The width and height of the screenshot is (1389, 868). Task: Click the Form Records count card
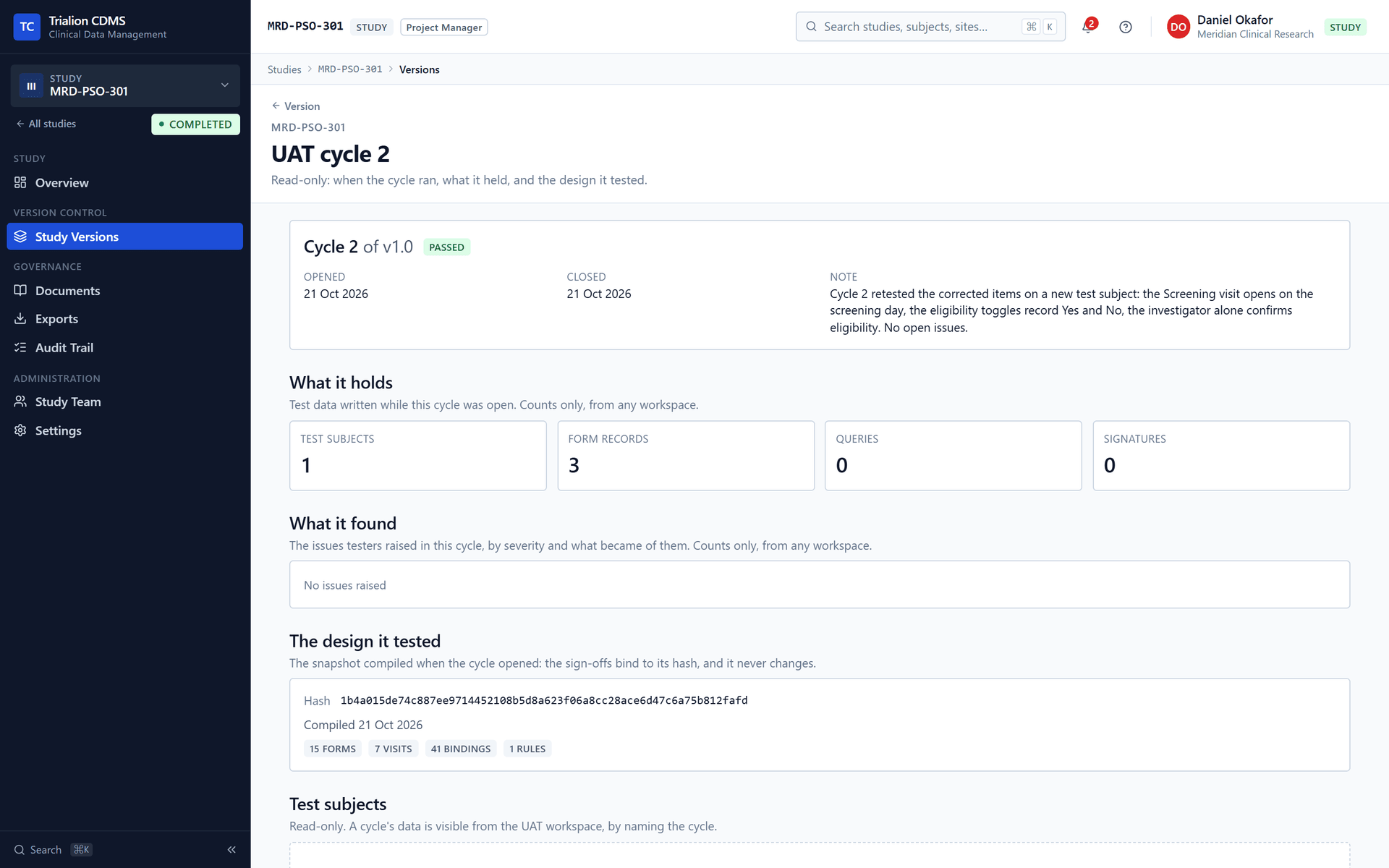[x=686, y=456]
